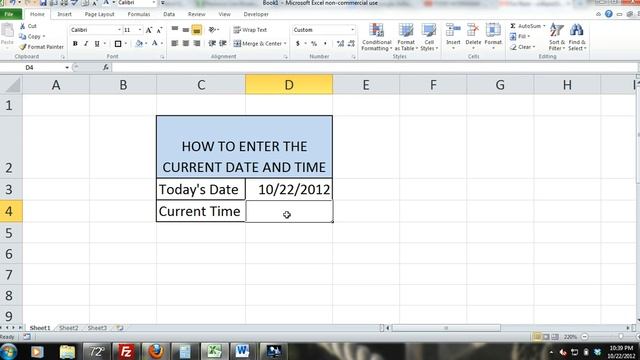640x360 pixels.
Task: Select column D header
Action: coord(289,85)
